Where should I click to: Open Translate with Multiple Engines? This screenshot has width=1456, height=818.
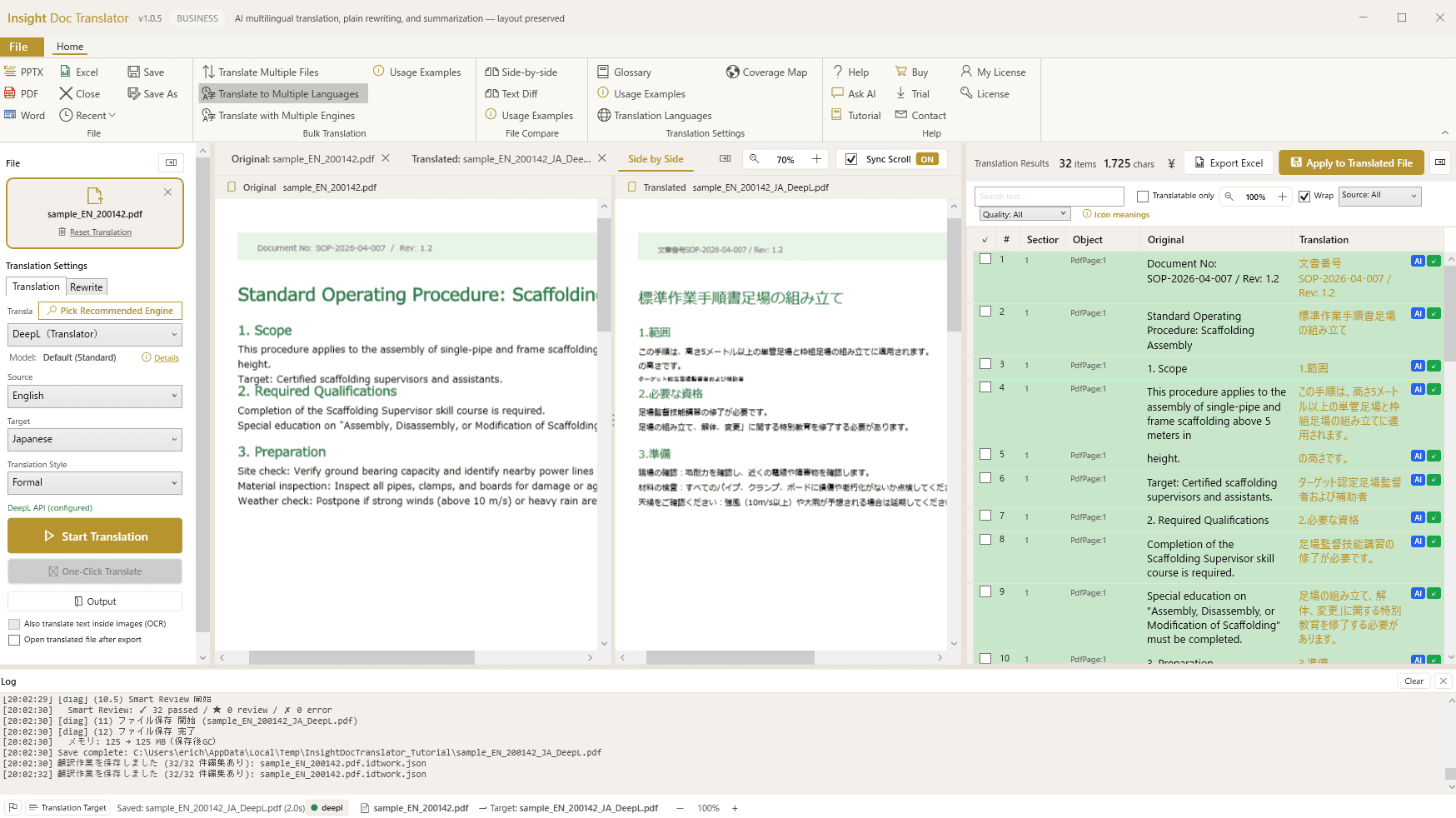click(x=278, y=115)
